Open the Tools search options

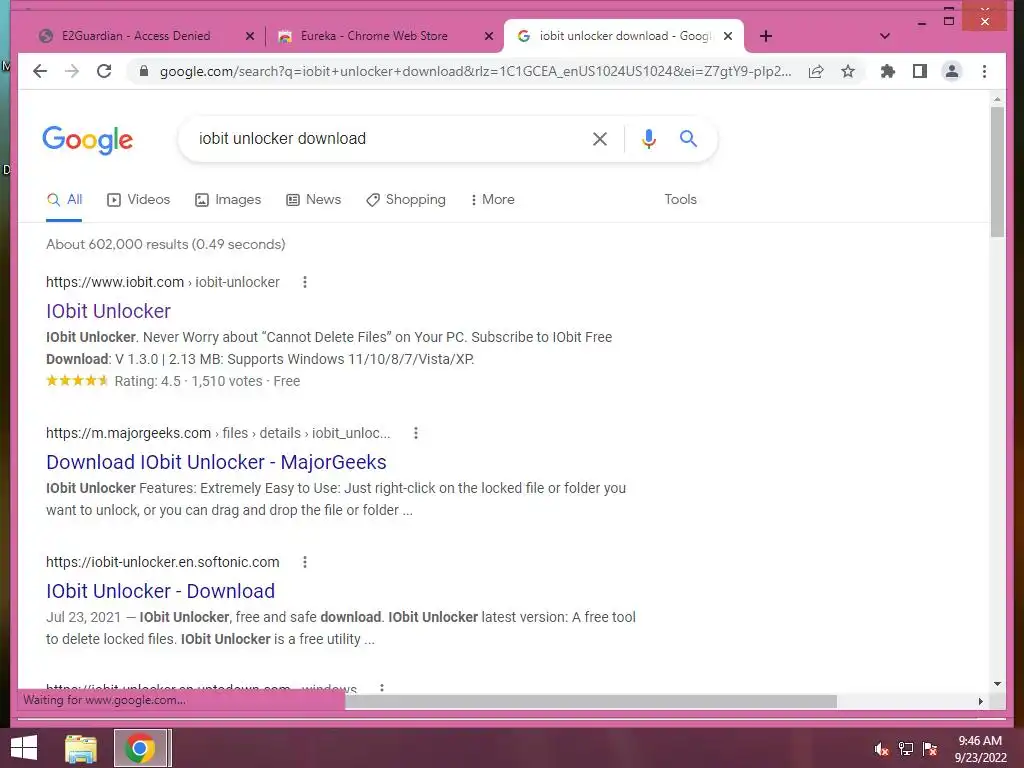click(680, 200)
